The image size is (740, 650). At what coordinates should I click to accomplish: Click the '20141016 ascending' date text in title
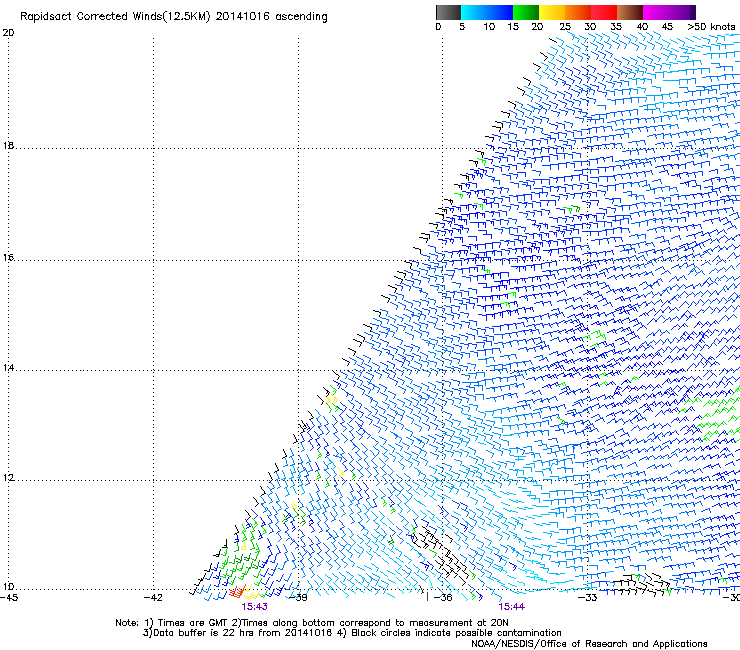[x=272, y=17]
